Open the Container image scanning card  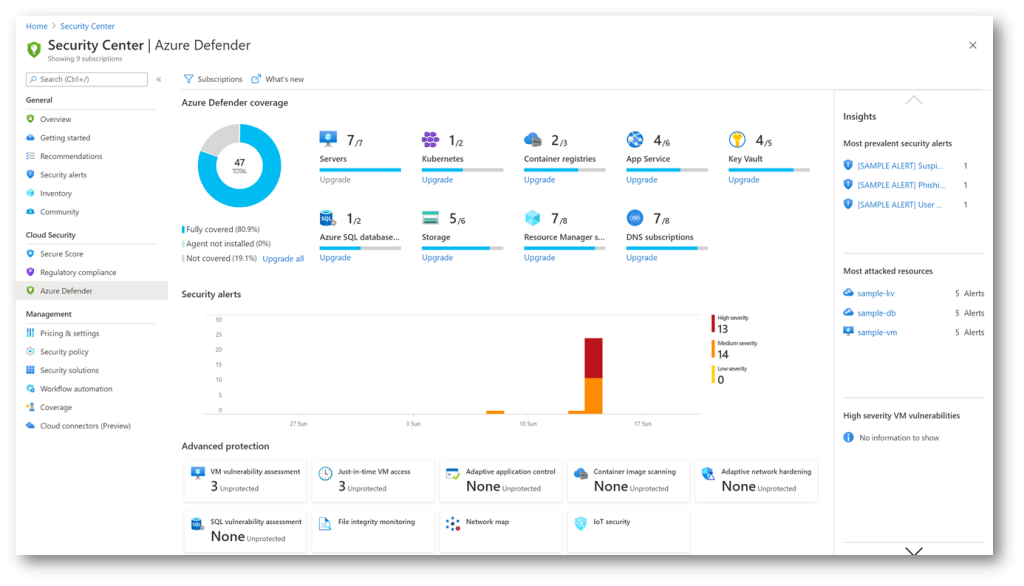point(628,480)
